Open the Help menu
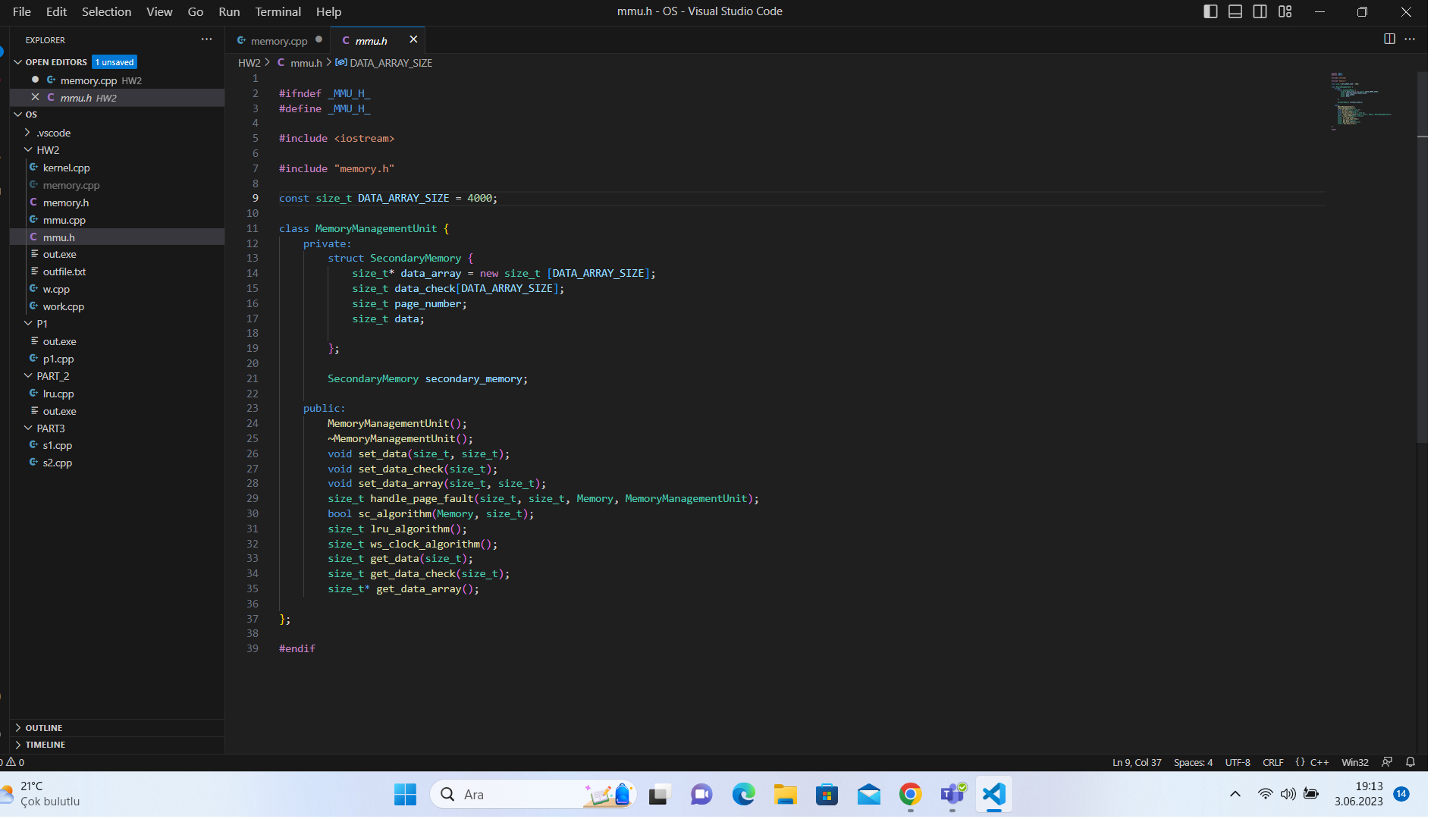1456x819 pixels. pos(328,11)
